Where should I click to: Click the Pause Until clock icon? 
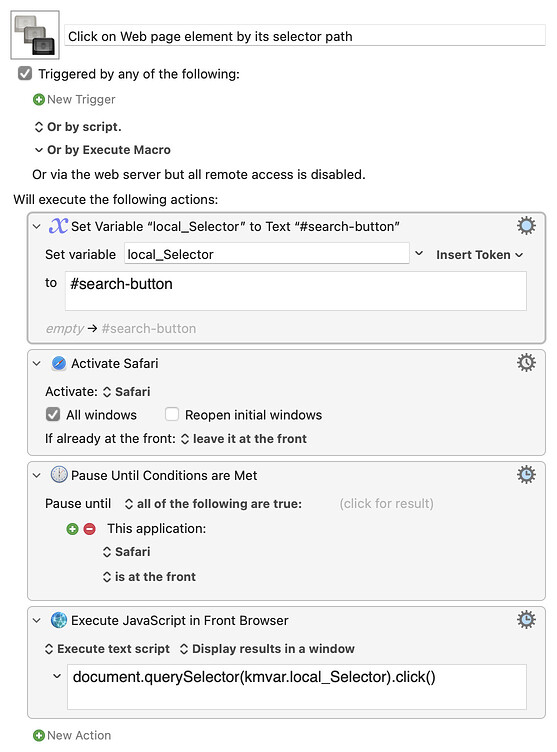59,475
